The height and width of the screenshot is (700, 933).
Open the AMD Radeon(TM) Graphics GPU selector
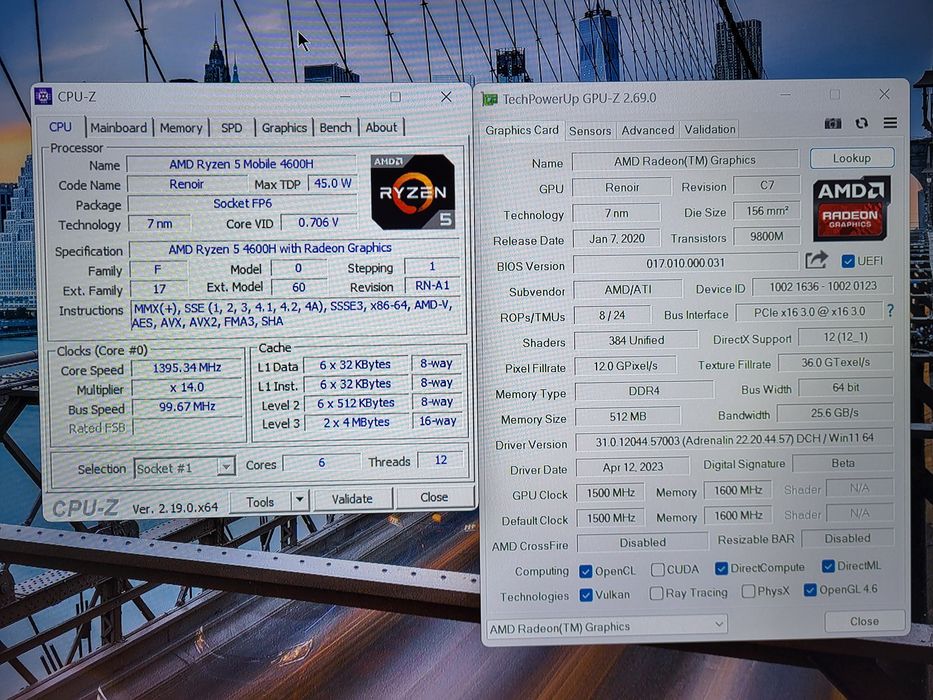607,626
